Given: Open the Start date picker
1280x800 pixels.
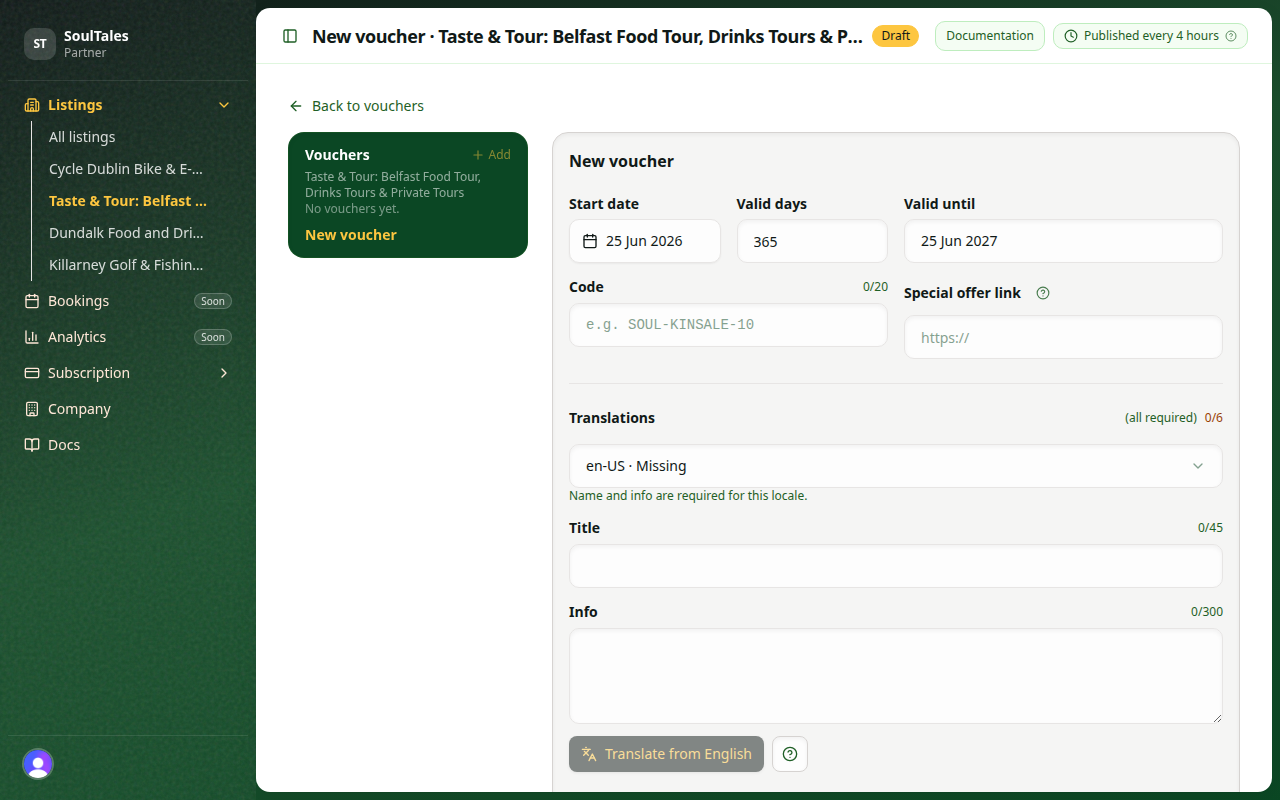Looking at the screenshot, I should click(x=645, y=241).
